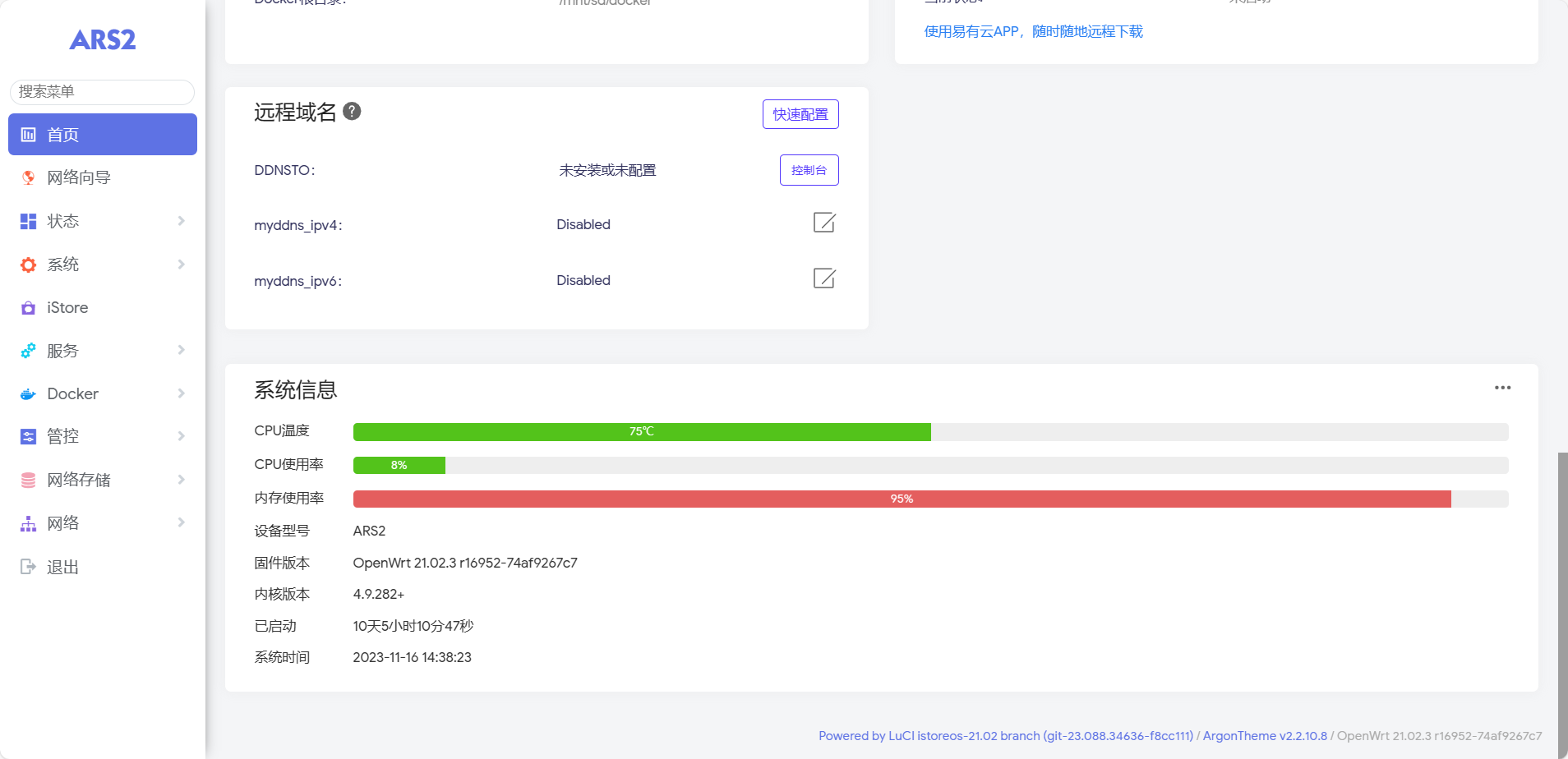The image size is (1568, 759).
Task: Click the edit icon for myddns_ipv4
Action: point(823,223)
